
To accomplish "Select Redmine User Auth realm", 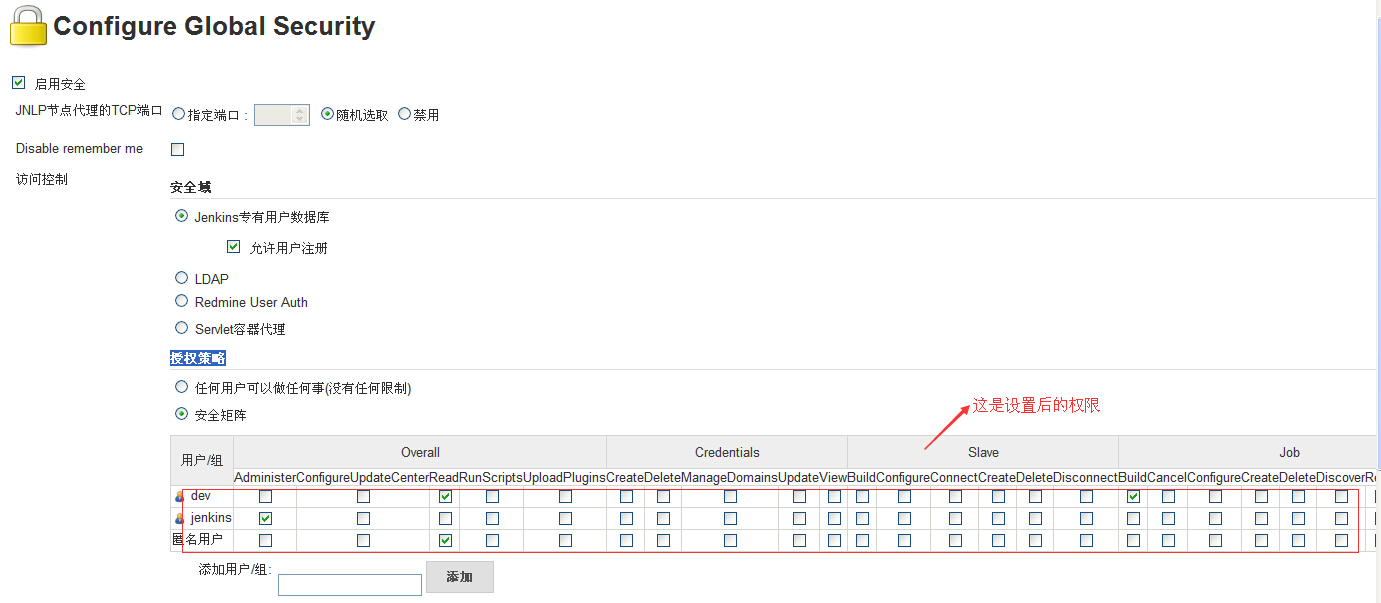I will [x=181, y=301].
